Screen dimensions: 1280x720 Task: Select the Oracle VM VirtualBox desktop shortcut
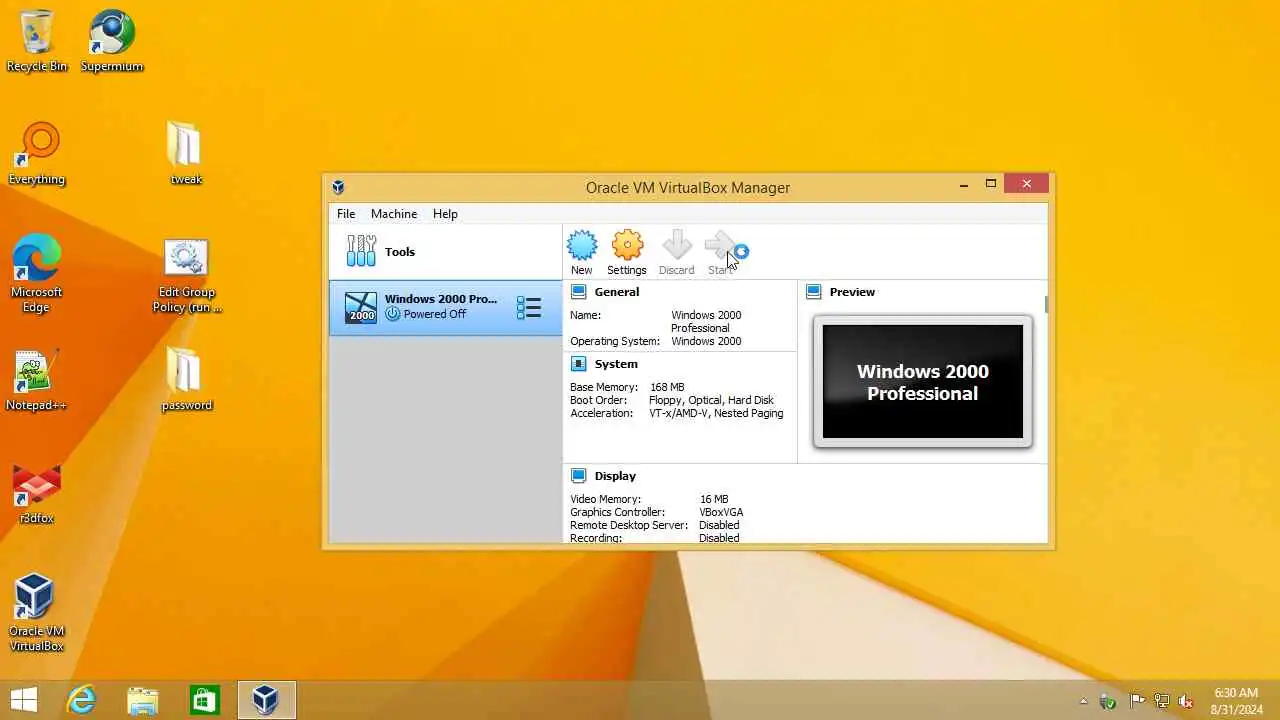pyautogui.click(x=37, y=611)
